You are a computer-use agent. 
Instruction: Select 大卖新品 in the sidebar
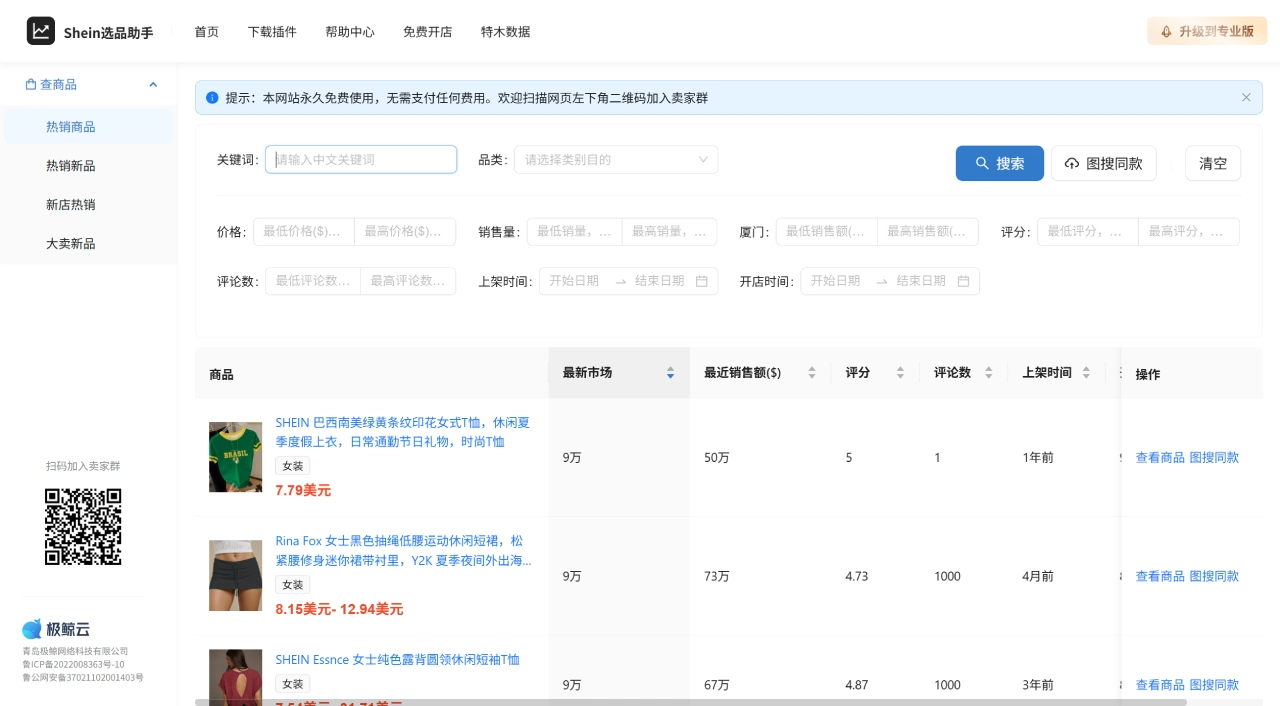click(88, 244)
